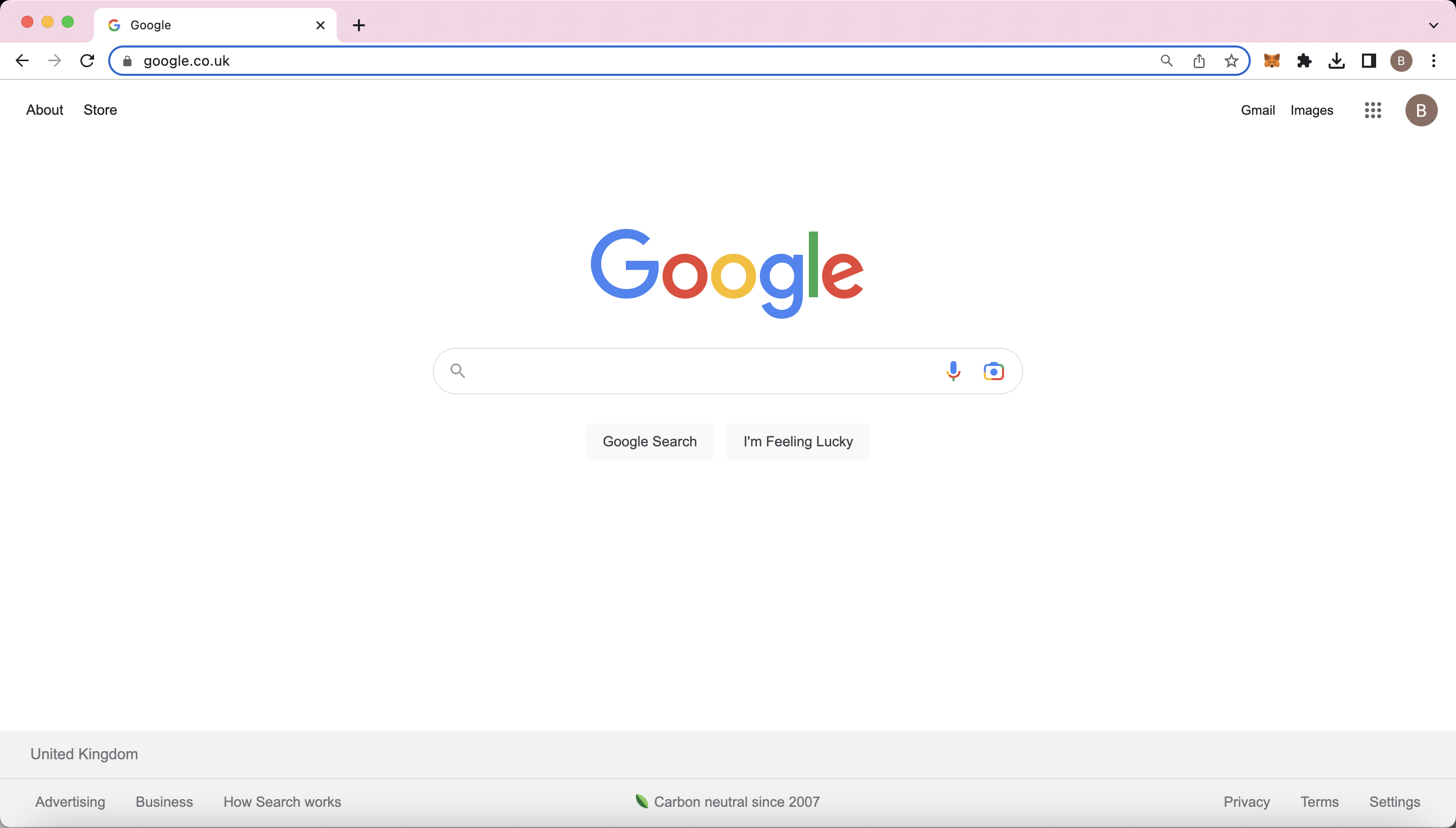Open the zoom magnifier icon in address bar
The image size is (1456, 828).
point(1166,61)
